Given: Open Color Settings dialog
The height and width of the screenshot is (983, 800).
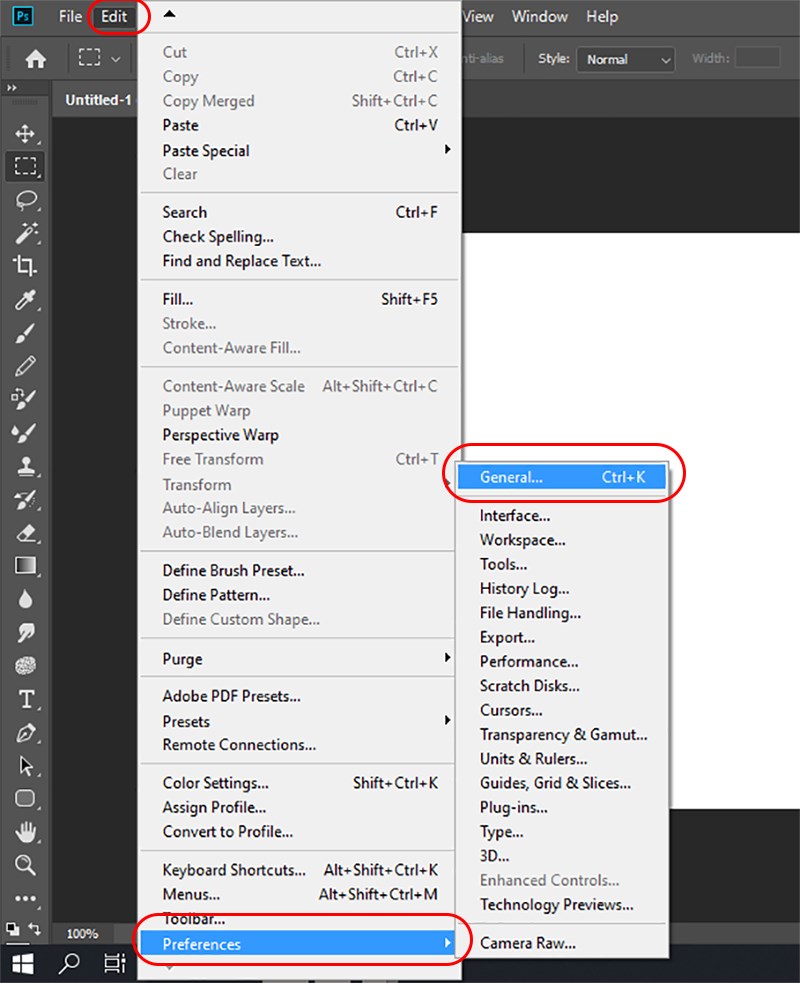Looking at the screenshot, I should [299, 783].
